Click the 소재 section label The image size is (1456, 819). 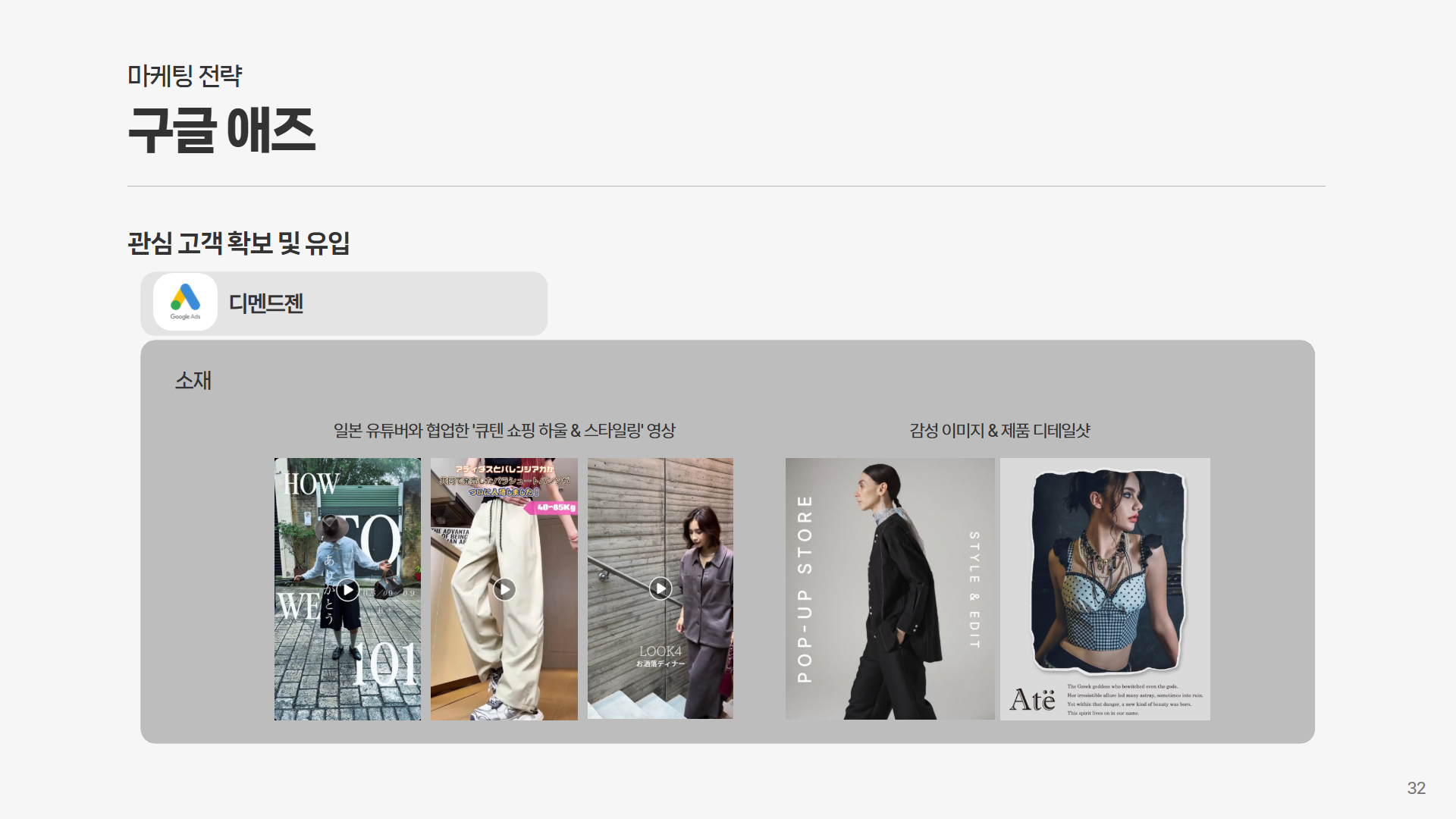(193, 380)
